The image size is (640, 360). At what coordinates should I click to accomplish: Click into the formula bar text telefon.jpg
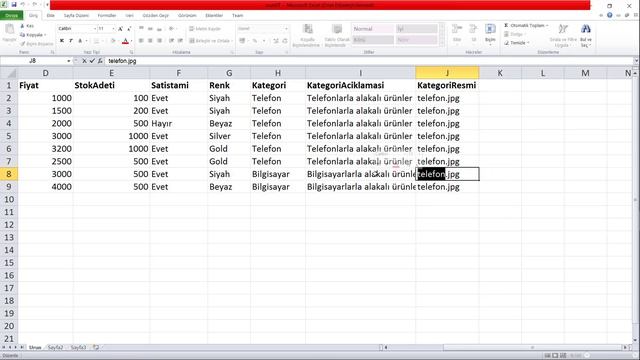[x=122, y=61]
